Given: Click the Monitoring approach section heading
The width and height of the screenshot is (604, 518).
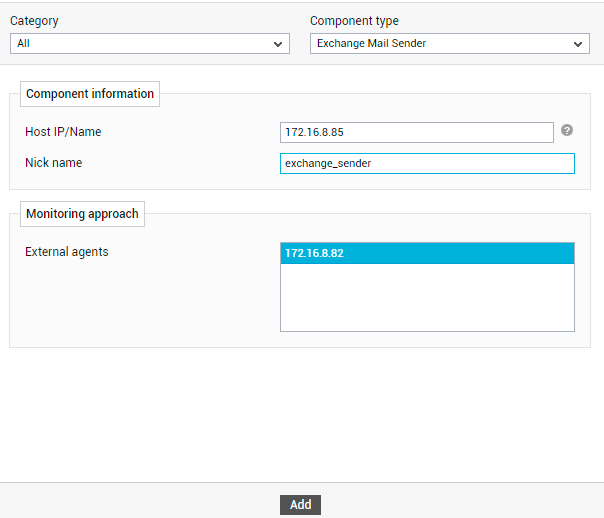Looking at the screenshot, I should pos(82,214).
